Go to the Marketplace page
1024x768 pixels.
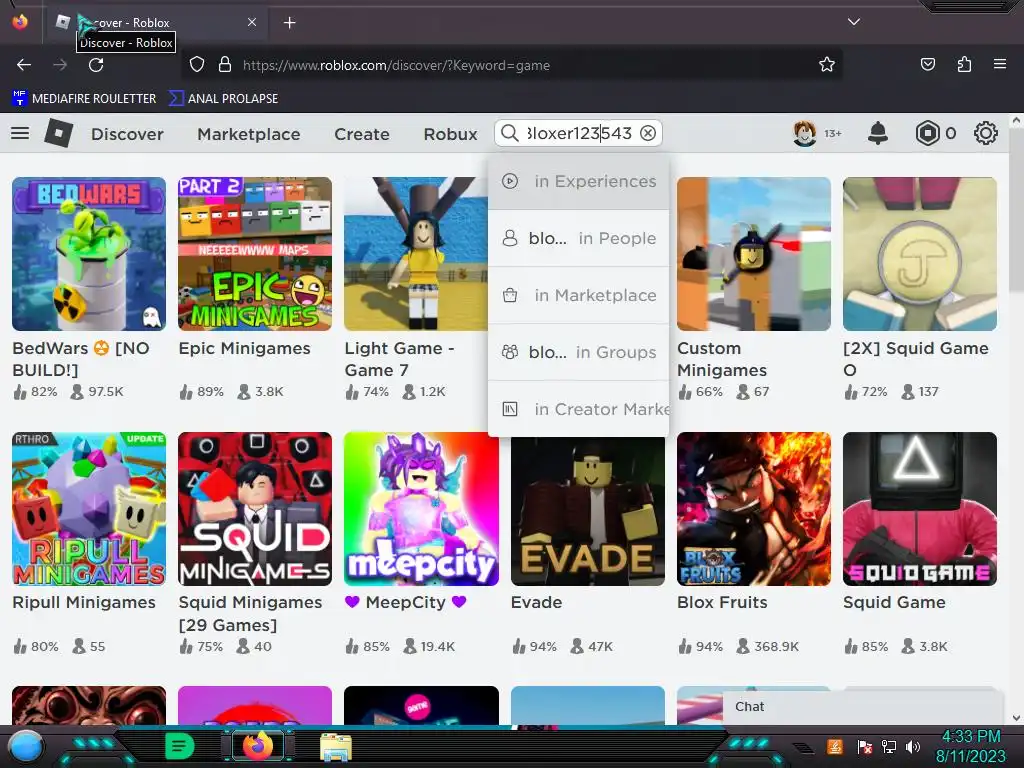[x=249, y=134]
